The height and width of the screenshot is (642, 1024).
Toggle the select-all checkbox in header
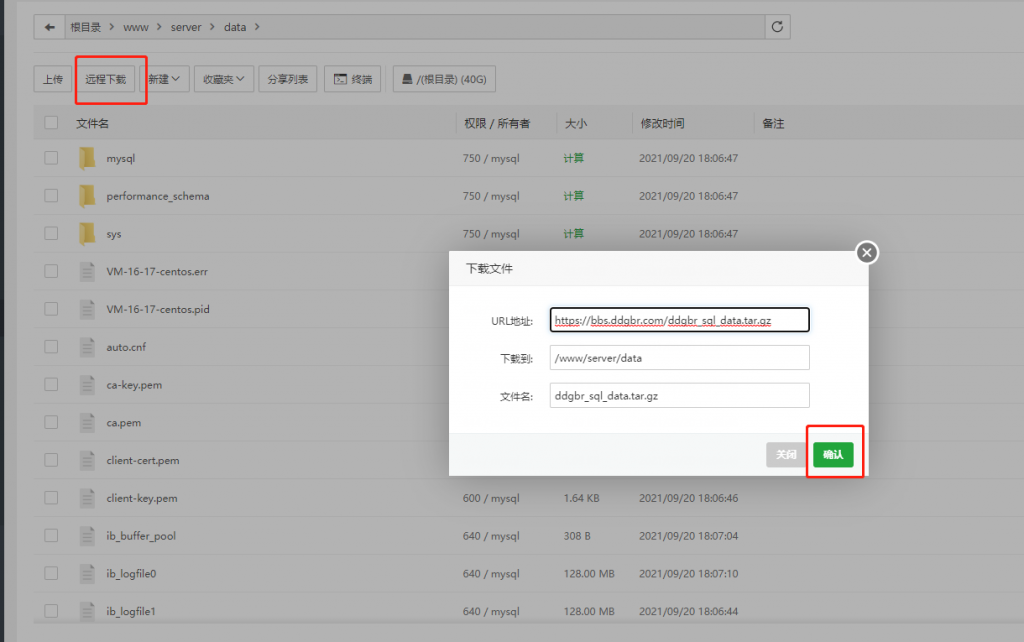[x=51, y=123]
